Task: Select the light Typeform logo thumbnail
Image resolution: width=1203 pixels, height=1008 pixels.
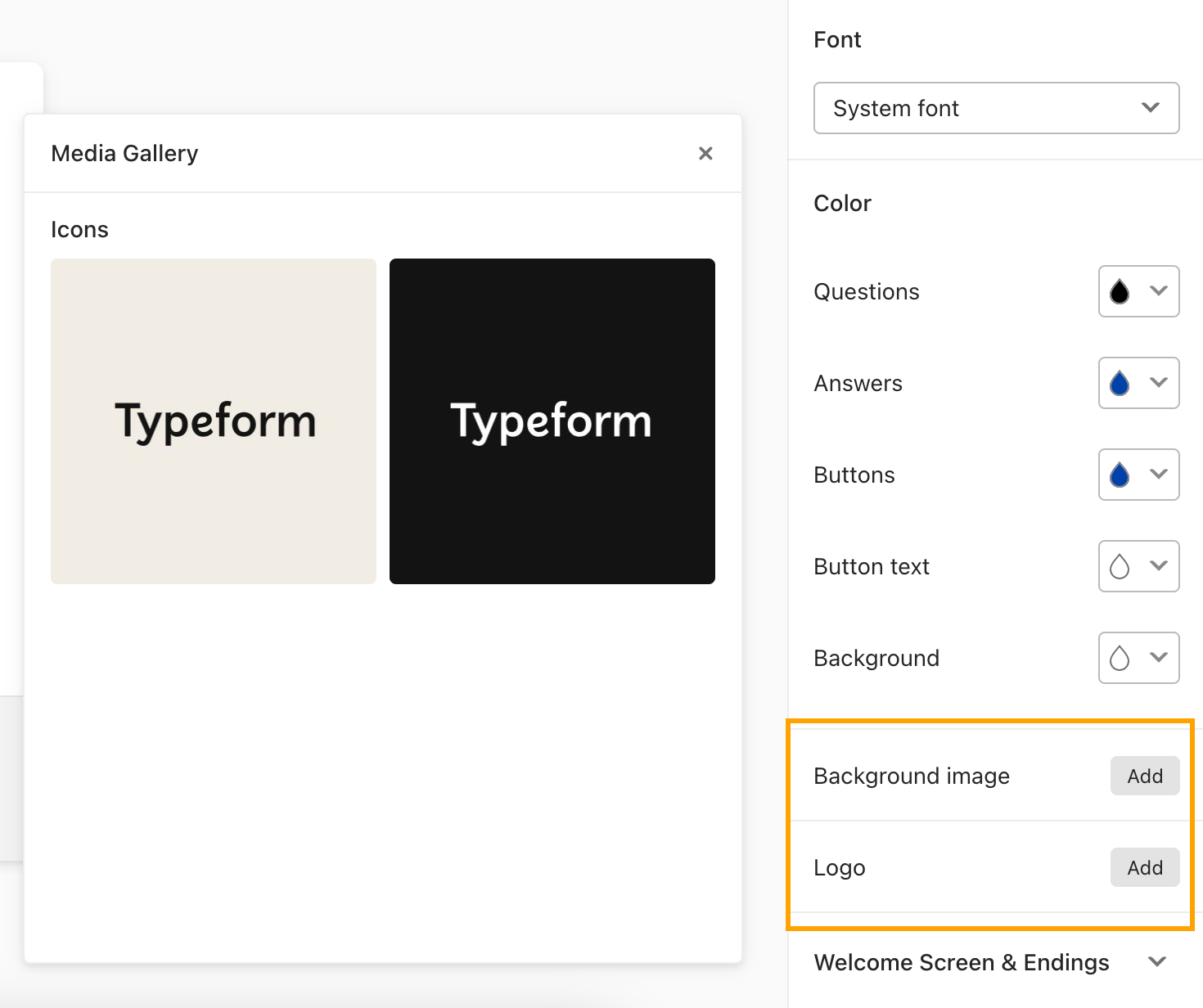Action: tap(214, 421)
